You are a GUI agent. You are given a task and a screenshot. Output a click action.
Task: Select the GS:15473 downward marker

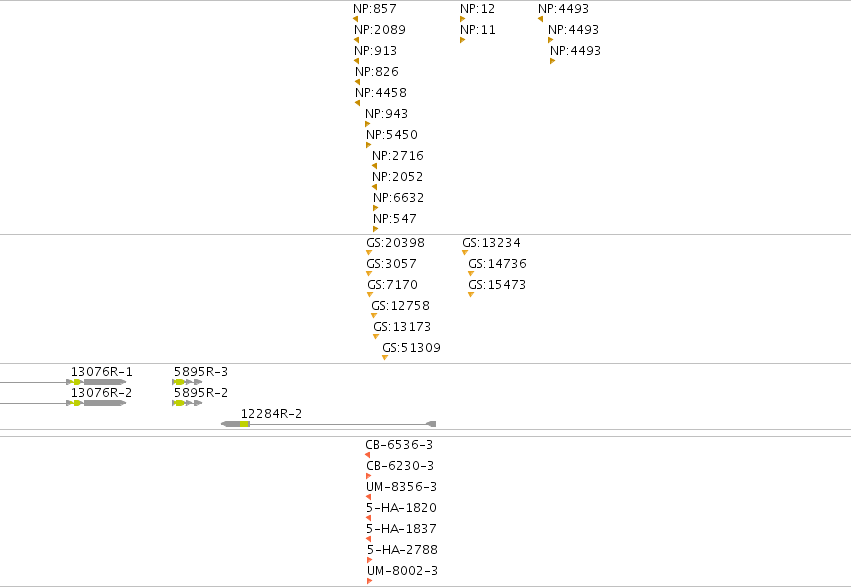pos(471,295)
